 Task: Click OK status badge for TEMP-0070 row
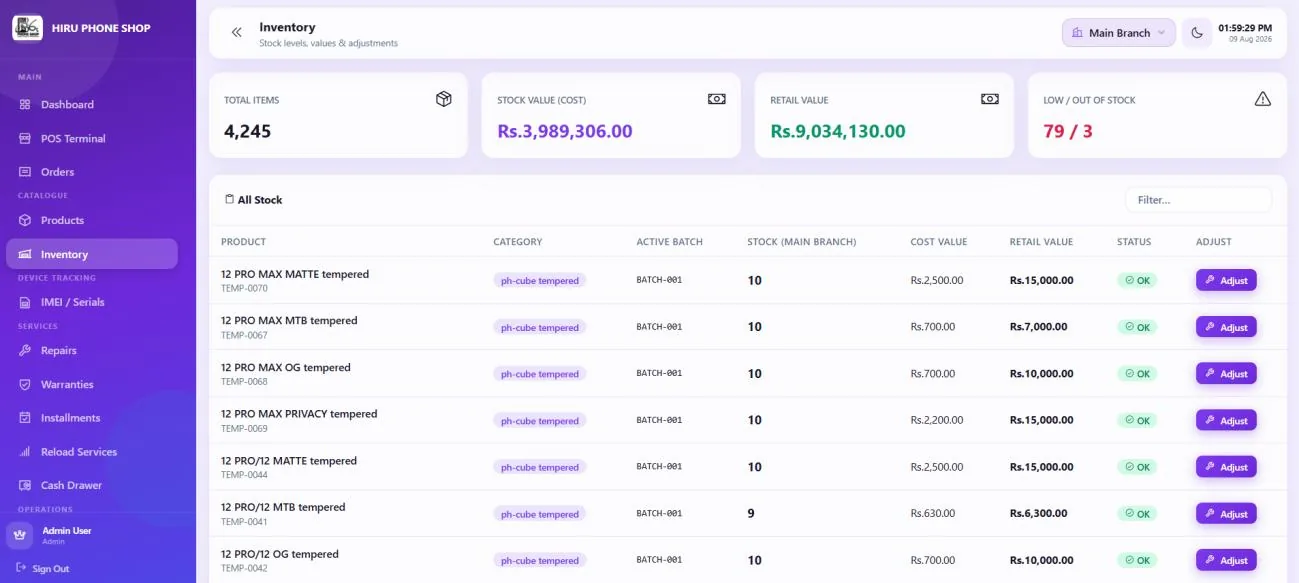tap(1137, 280)
